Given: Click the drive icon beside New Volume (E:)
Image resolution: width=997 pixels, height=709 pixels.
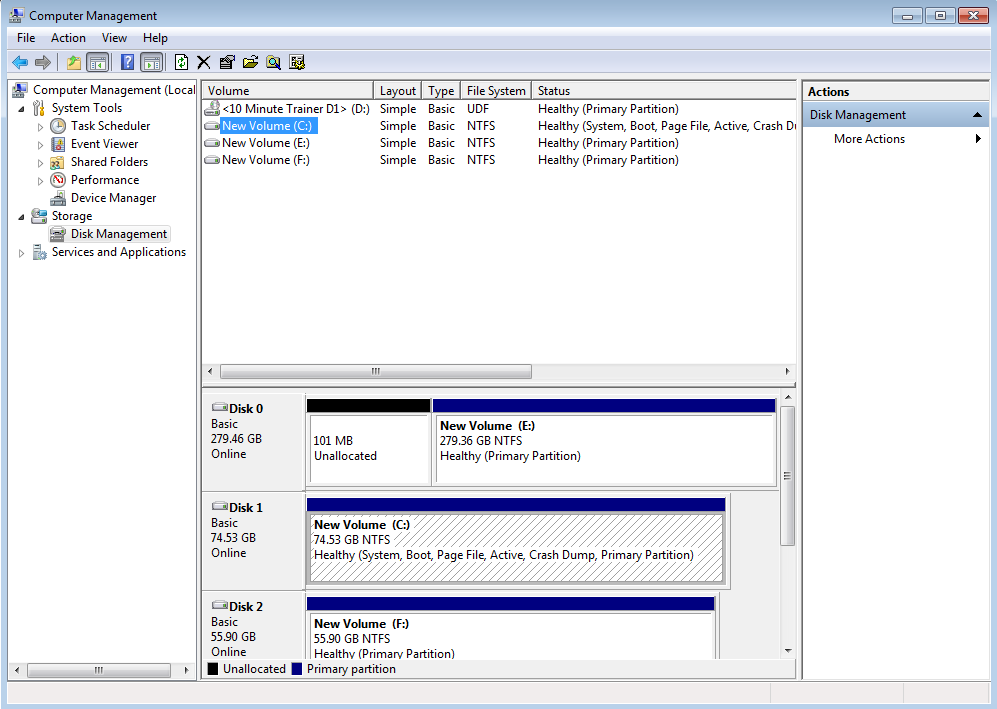Looking at the screenshot, I should click(212, 143).
